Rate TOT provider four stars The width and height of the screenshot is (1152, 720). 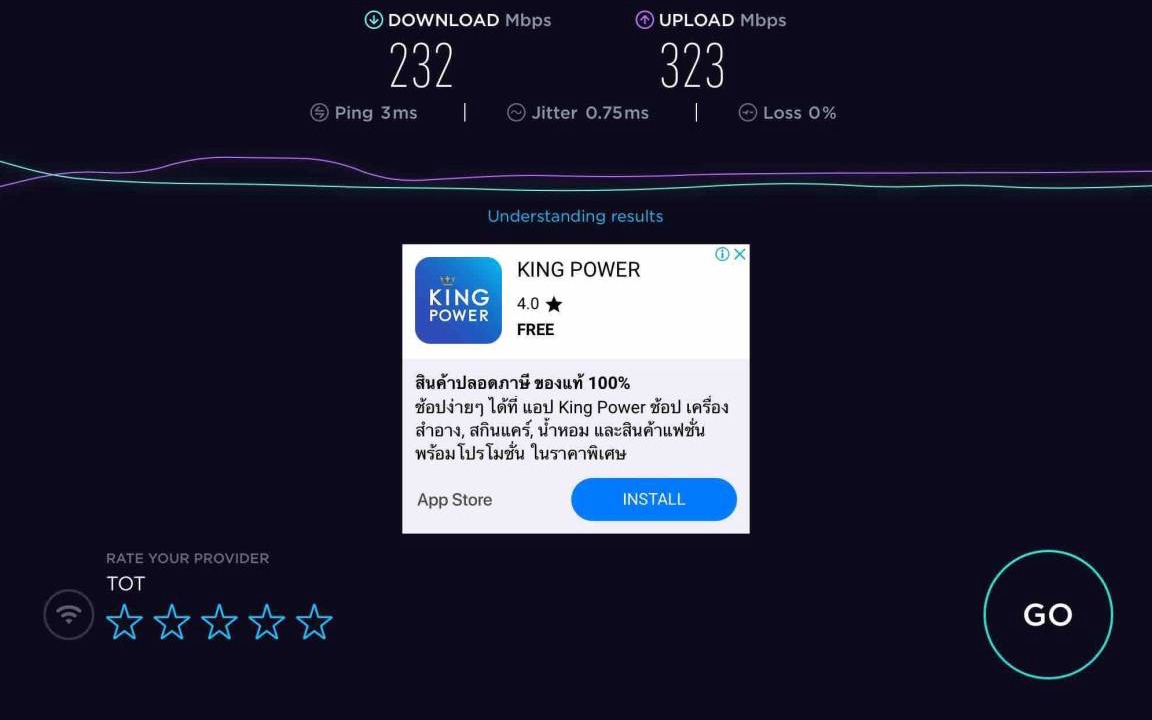point(267,622)
